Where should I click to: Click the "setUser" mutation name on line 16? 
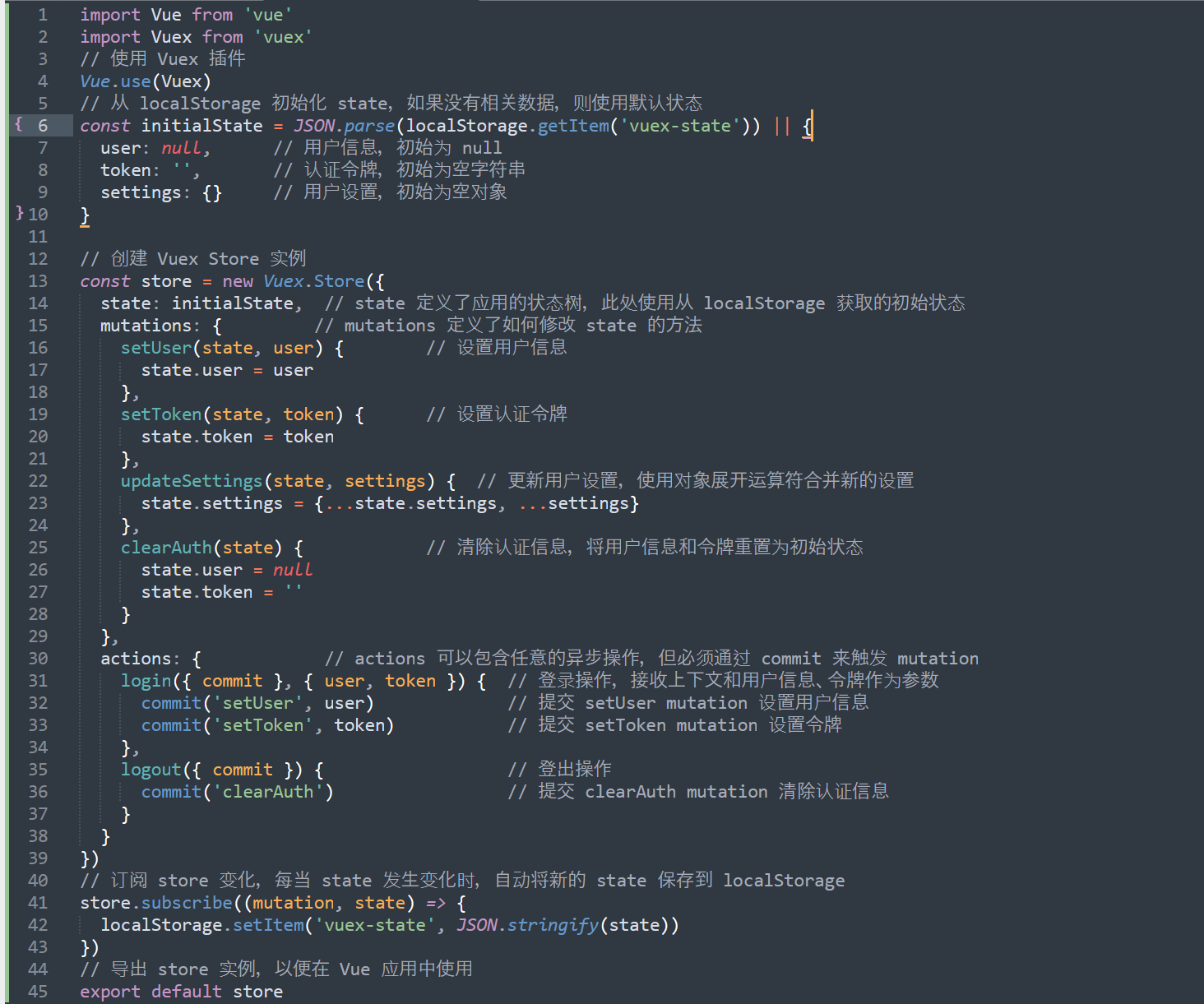tap(156, 348)
